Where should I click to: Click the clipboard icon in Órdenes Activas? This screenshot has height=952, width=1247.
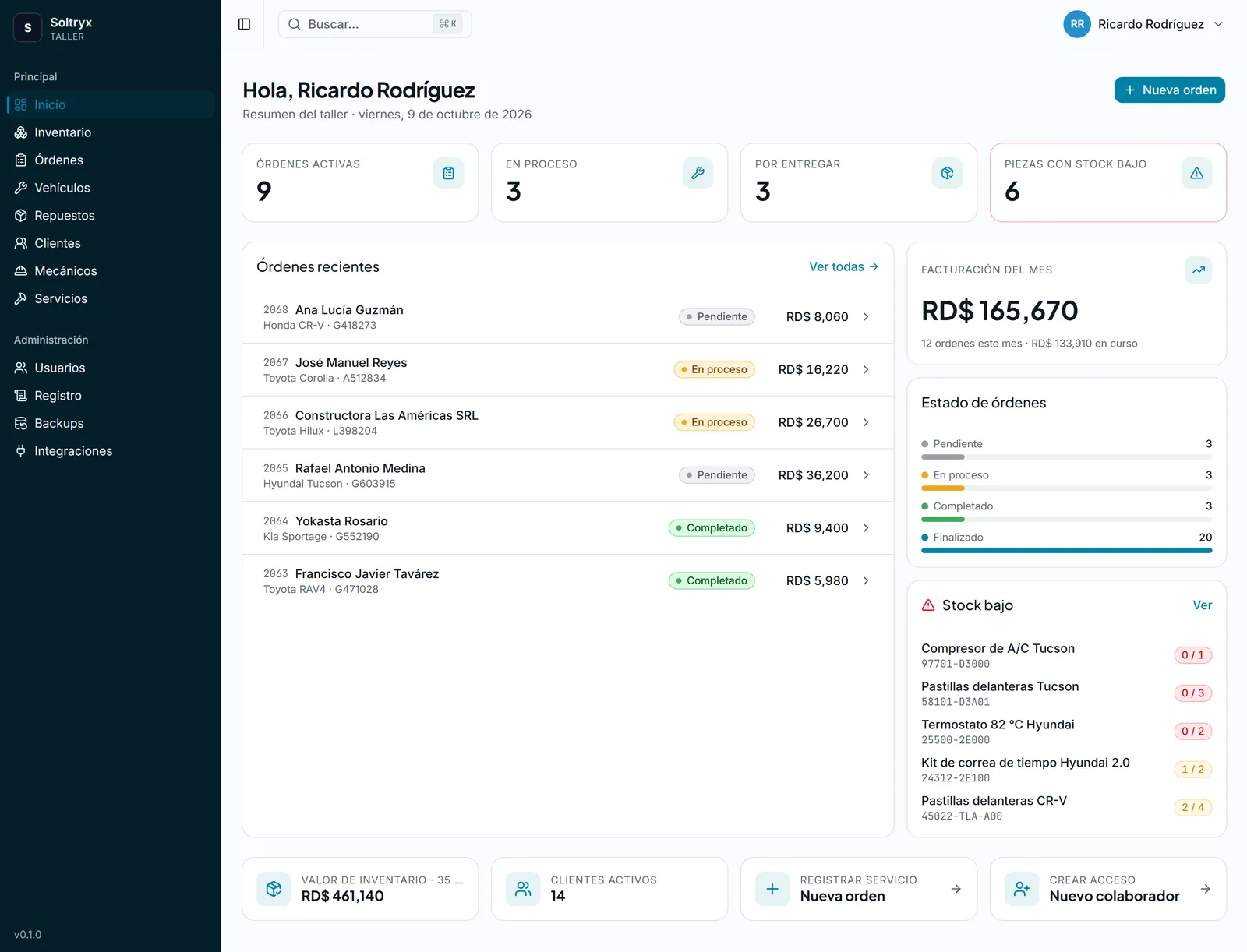pyautogui.click(x=448, y=173)
